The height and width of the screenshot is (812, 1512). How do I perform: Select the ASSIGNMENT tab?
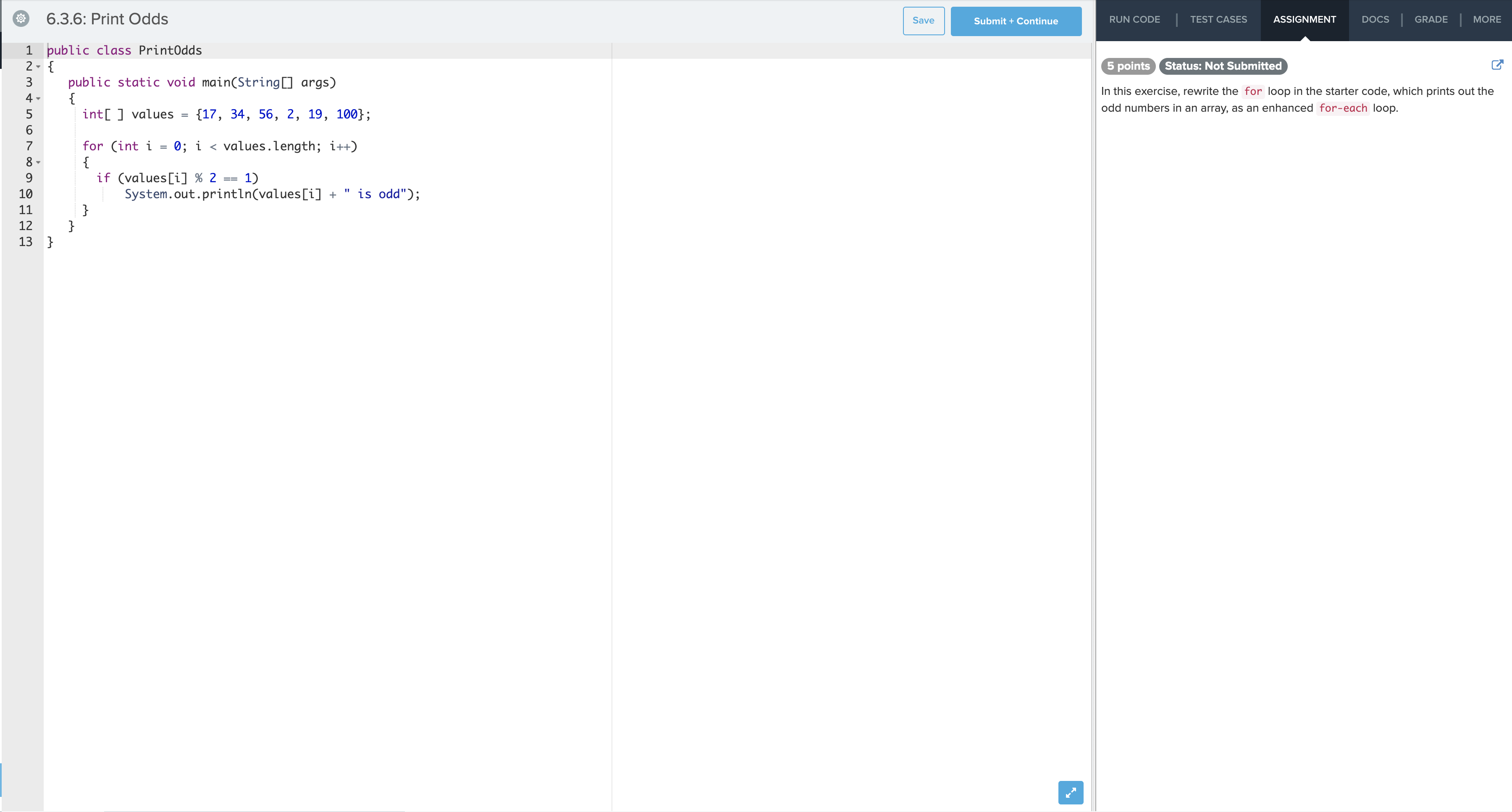(x=1305, y=19)
